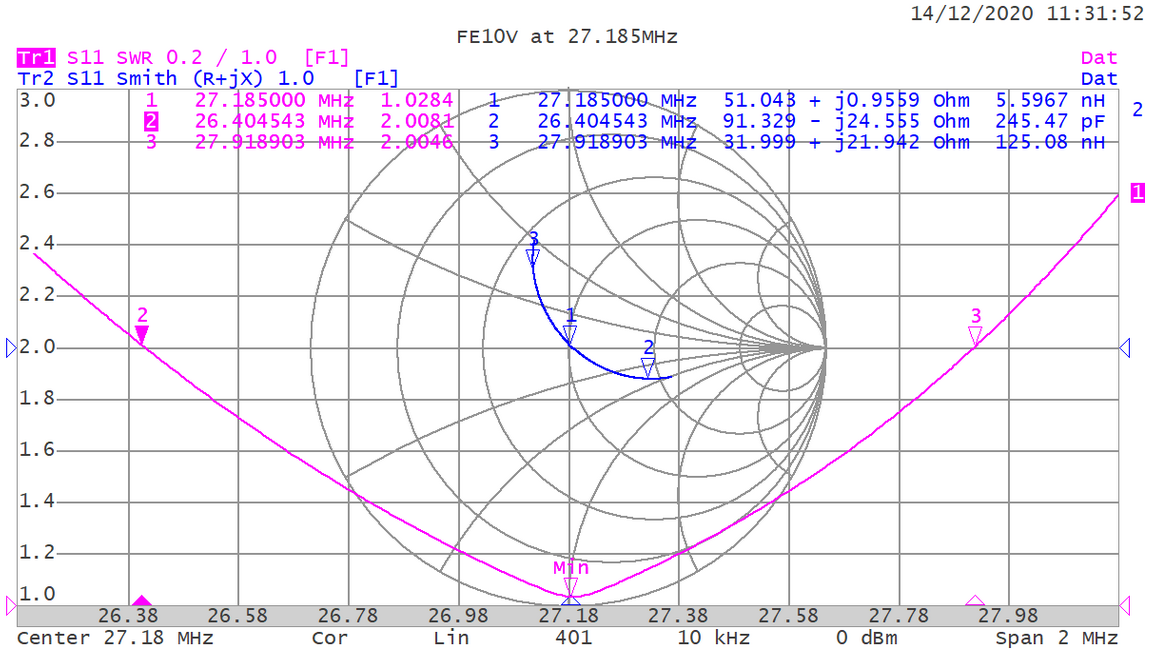Click the blue Dat label at top right

click(1099, 78)
